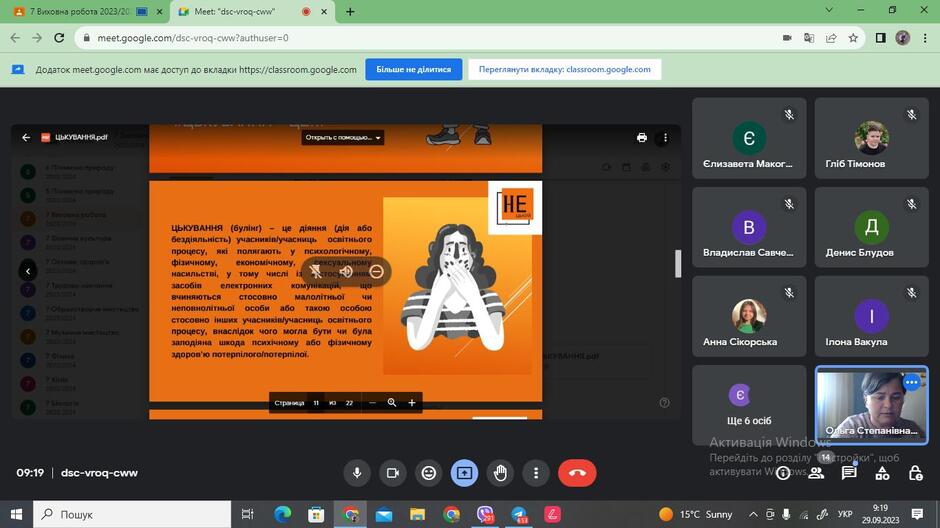The height and width of the screenshot is (528, 940).
Task: Open the chat panel icon
Action: [x=849, y=473]
